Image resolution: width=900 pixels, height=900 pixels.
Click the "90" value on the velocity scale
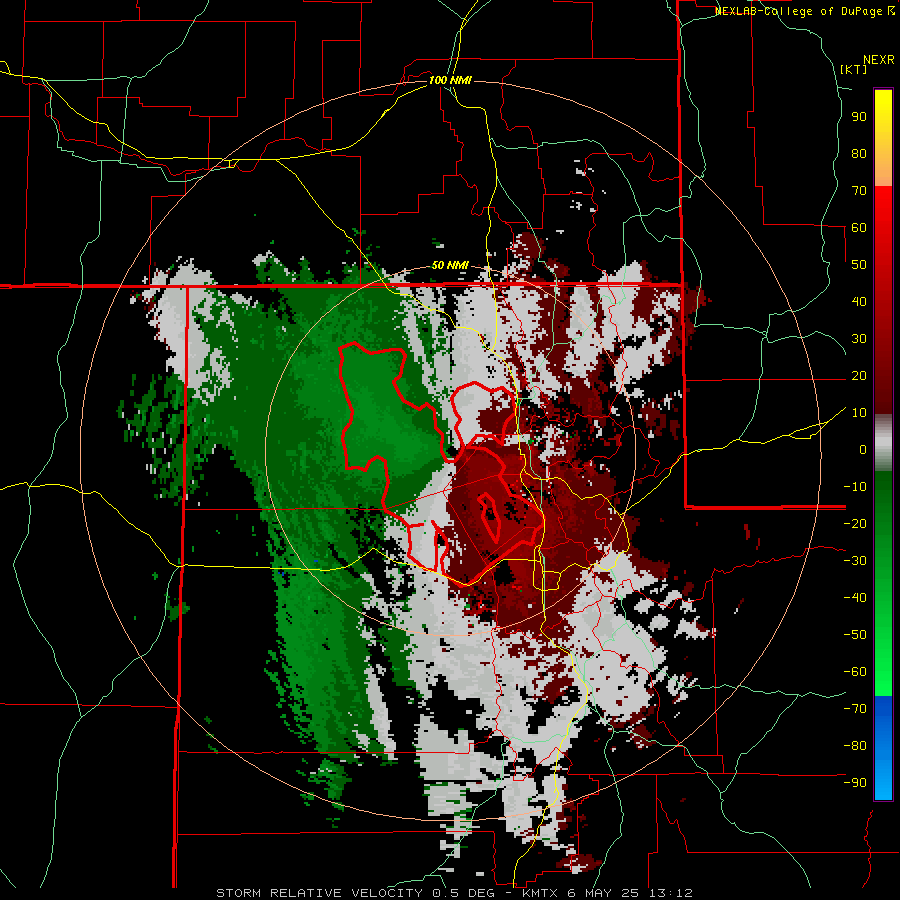tap(859, 117)
